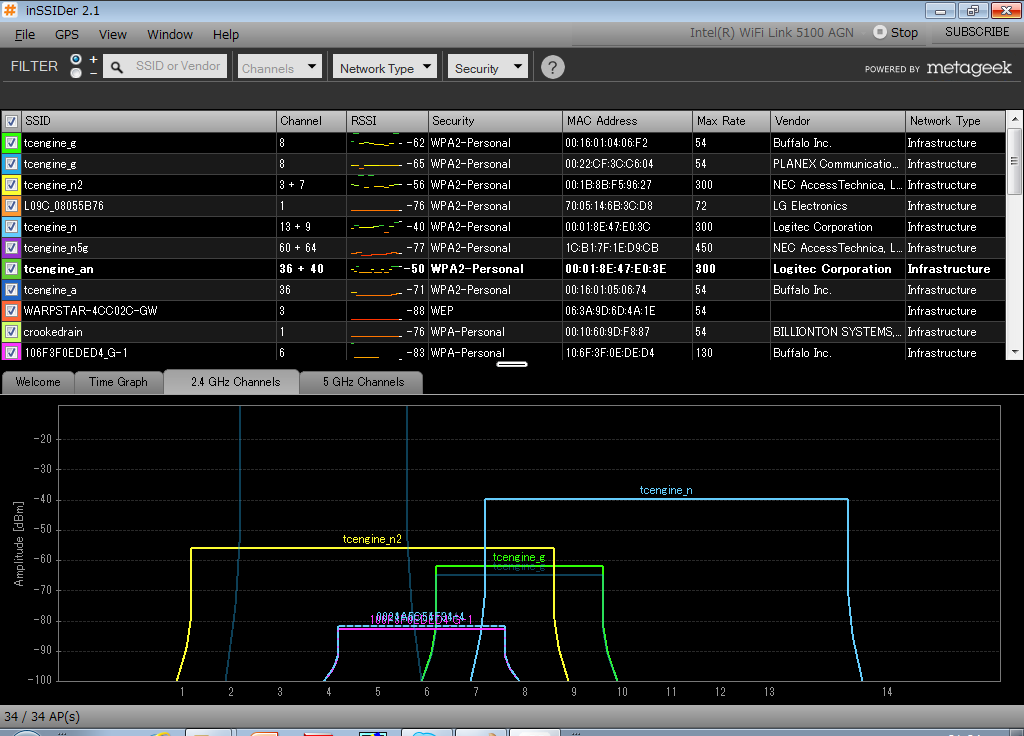The height and width of the screenshot is (736, 1024).
Task: Select the filter radio button beside the plus sign
Action: pos(76,59)
